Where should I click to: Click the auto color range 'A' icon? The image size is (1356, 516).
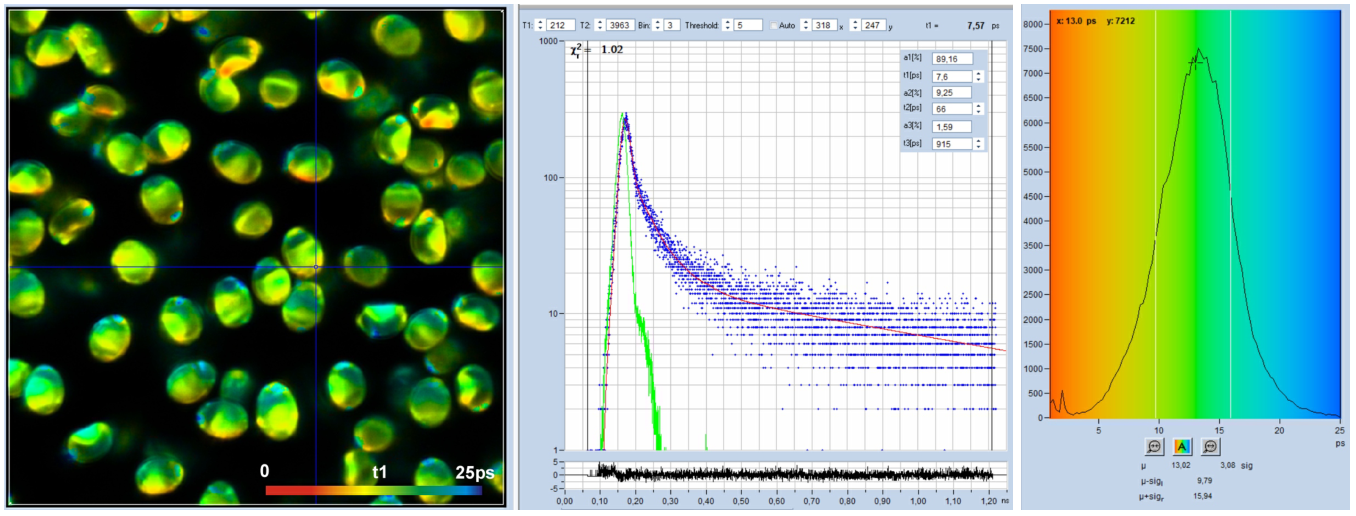(x=1182, y=446)
